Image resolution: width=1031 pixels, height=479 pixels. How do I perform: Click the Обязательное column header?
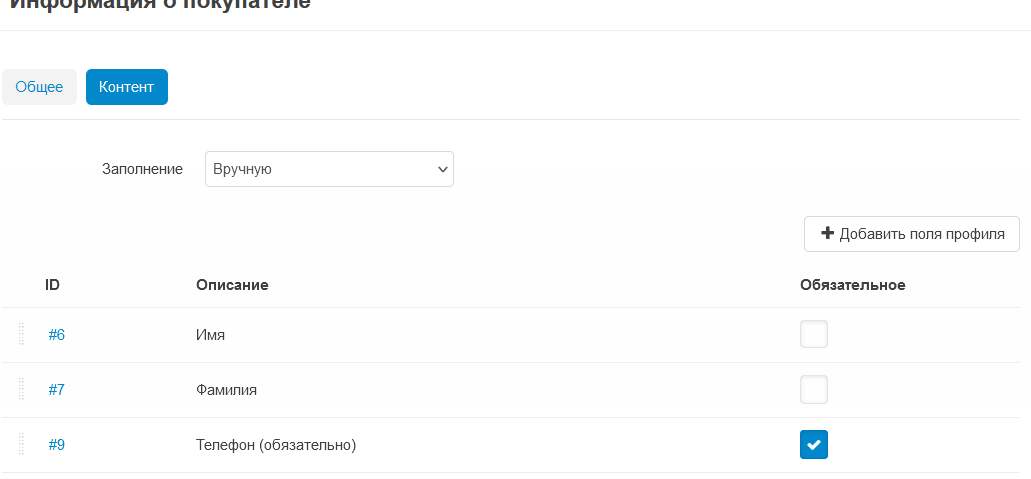(853, 285)
